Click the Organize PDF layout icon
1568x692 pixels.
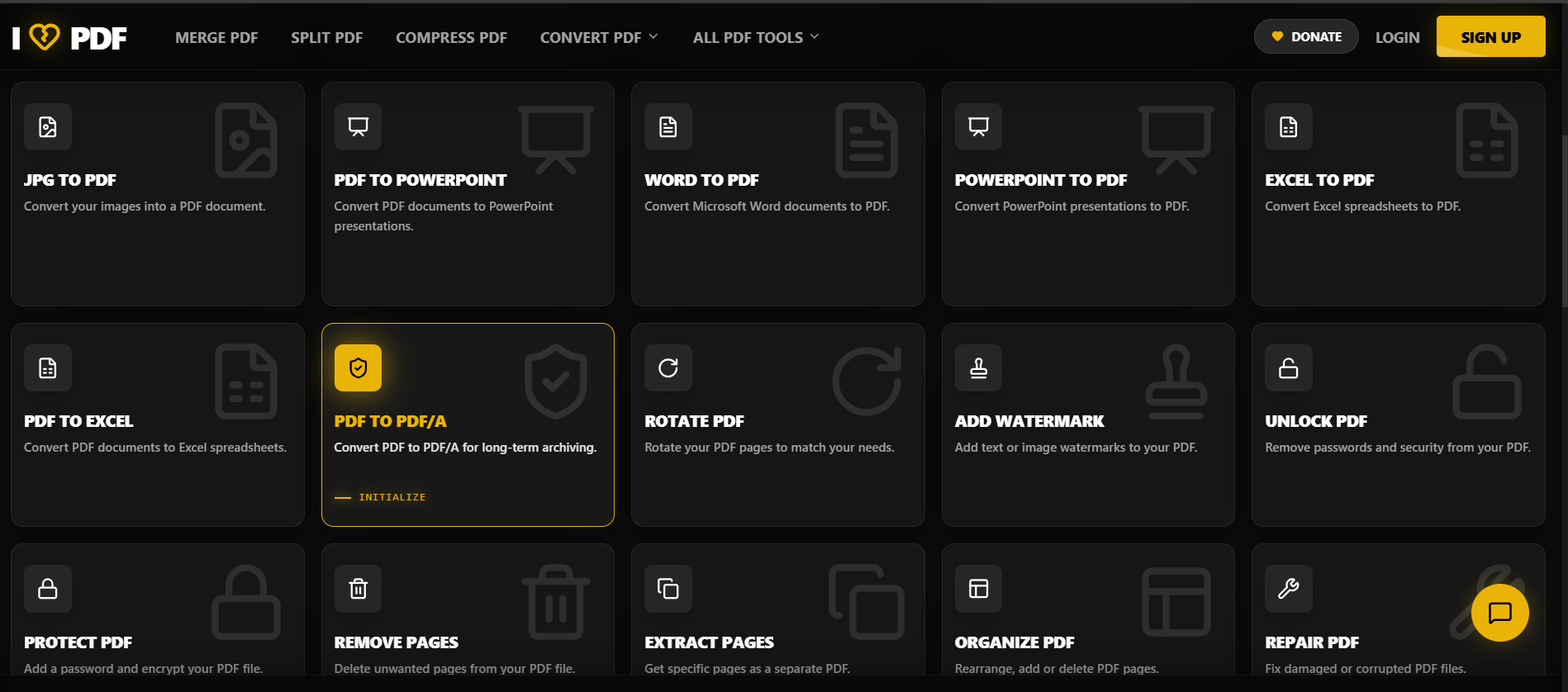click(x=978, y=589)
